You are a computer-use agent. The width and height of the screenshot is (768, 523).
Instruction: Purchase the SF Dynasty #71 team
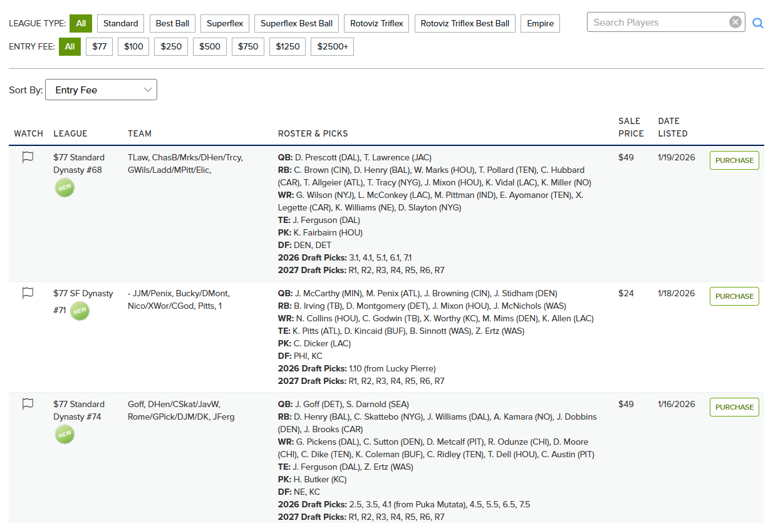point(734,296)
